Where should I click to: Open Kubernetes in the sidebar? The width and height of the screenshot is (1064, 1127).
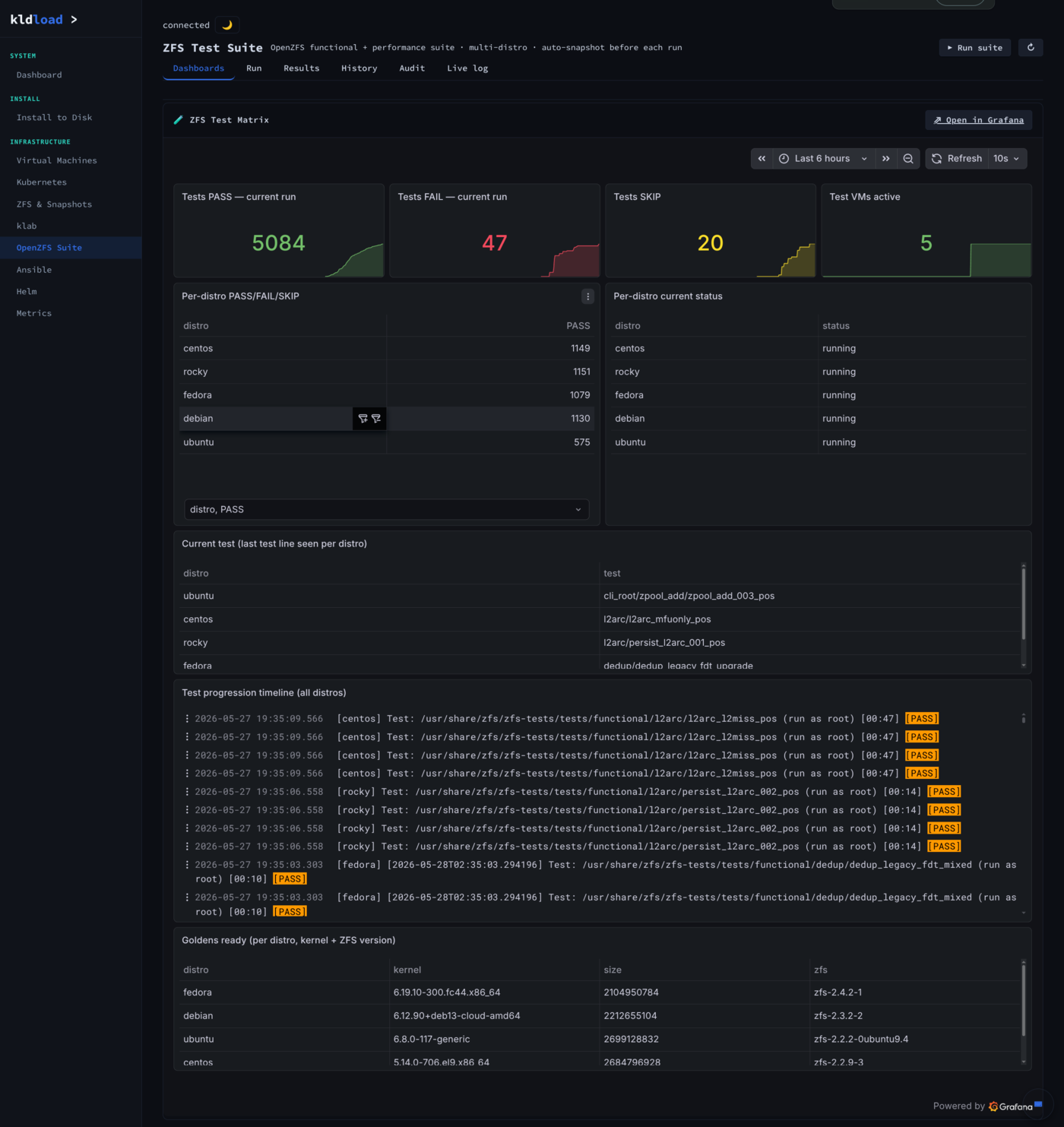[71, 182]
